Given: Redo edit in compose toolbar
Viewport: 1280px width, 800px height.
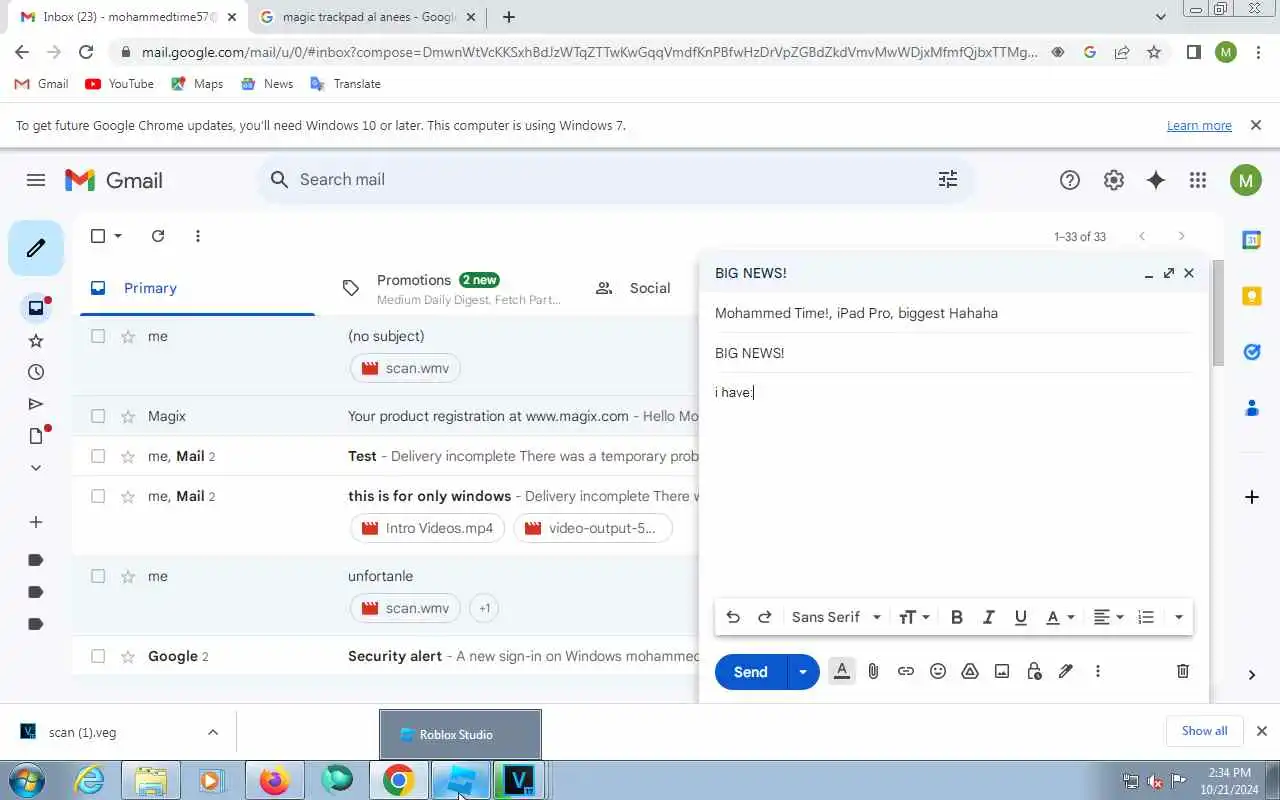Looking at the screenshot, I should pos(765,617).
